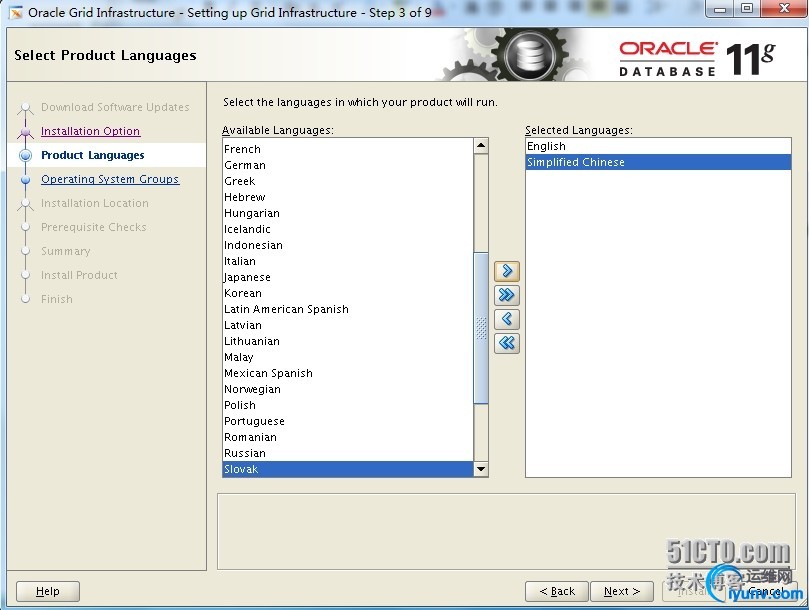This screenshot has height=610, width=809.
Task: Select Norwegian in Available Languages
Action: (x=348, y=389)
